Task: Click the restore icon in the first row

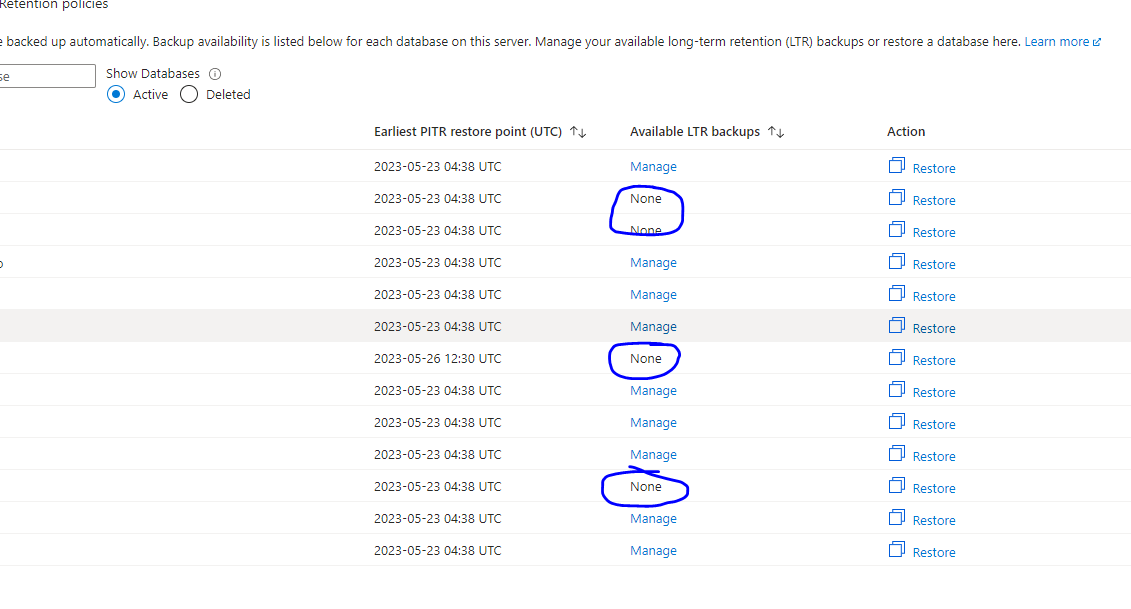Action: [897, 166]
